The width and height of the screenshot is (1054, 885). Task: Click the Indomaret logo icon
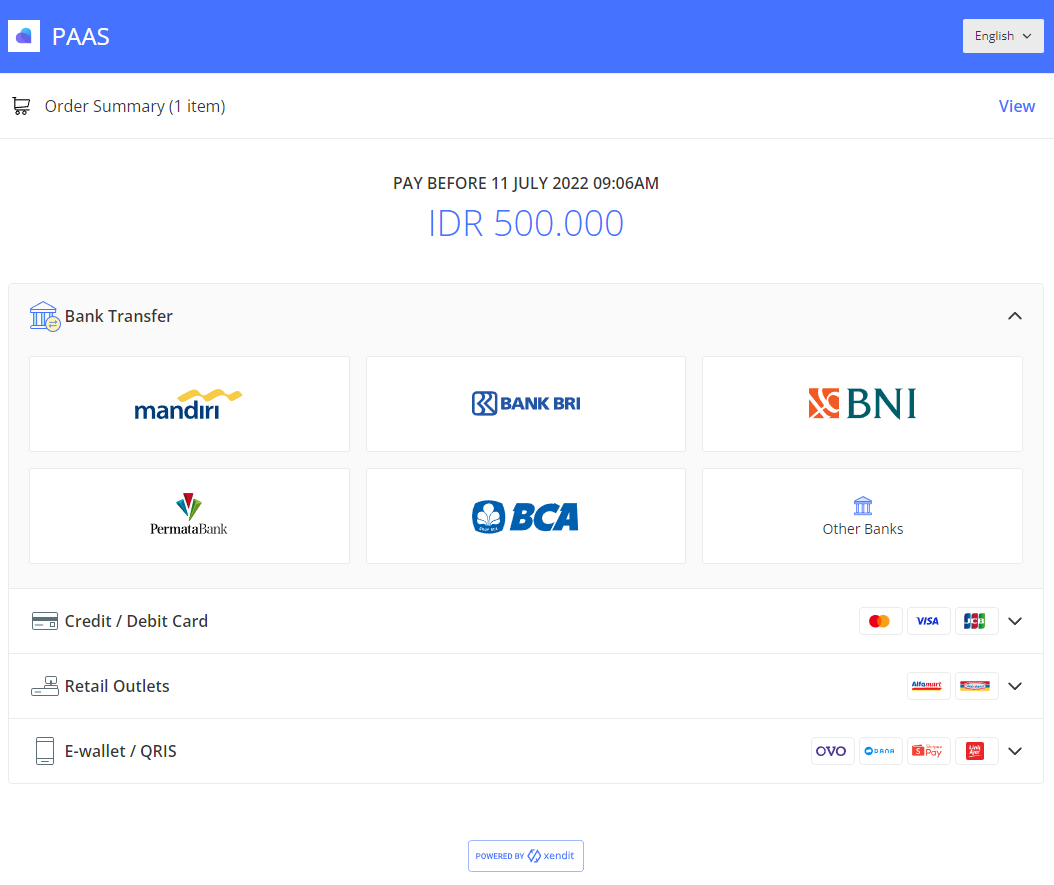click(975, 686)
